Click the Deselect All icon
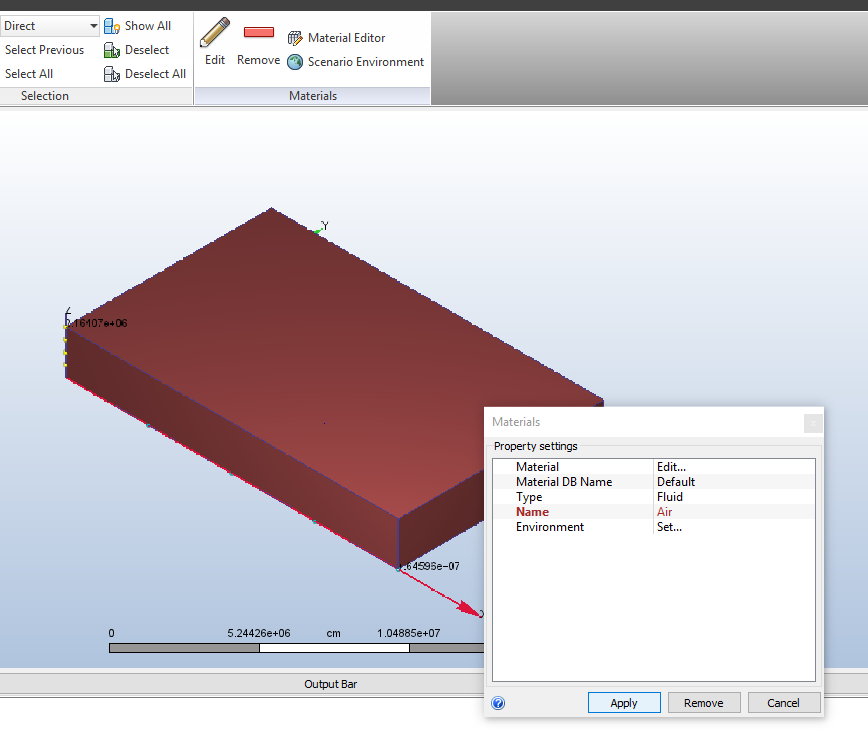The height and width of the screenshot is (746, 868). pos(112,74)
